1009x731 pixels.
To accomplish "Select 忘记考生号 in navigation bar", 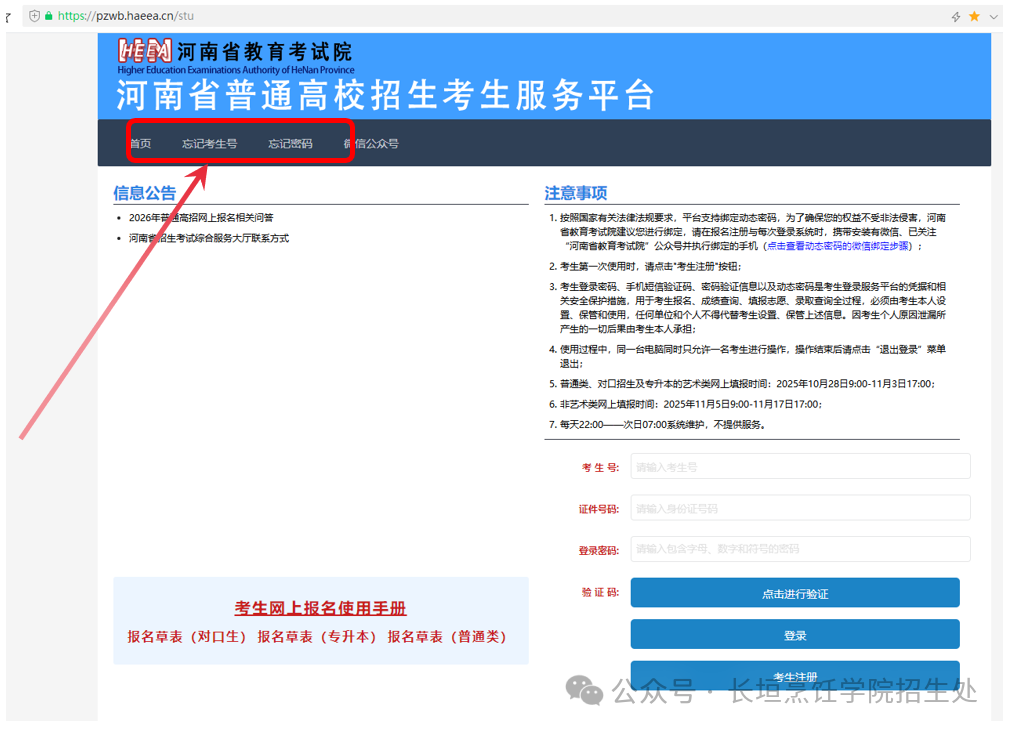I will (x=209, y=144).
